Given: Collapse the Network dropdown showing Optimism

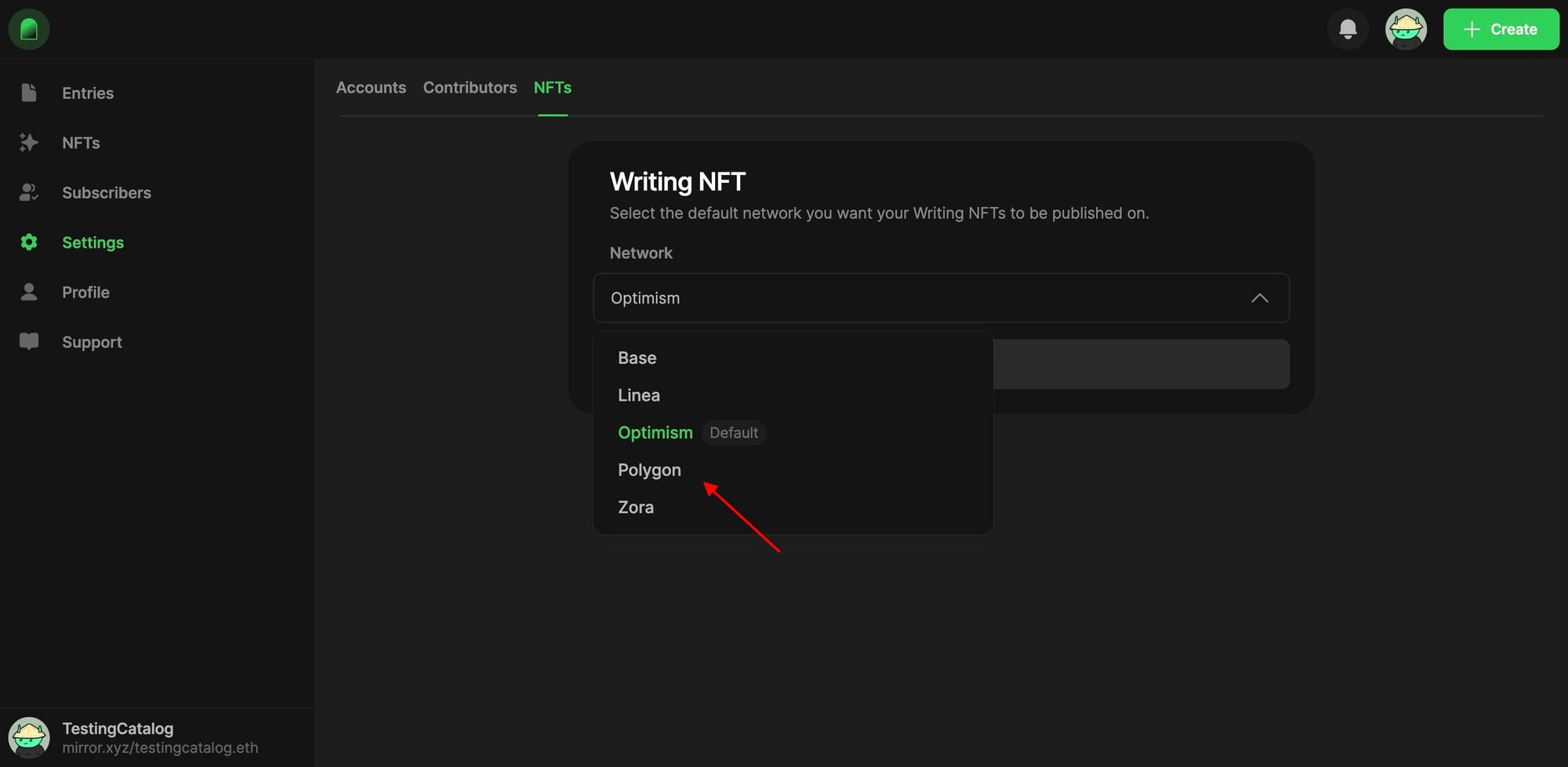Looking at the screenshot, I should (941, 298).
